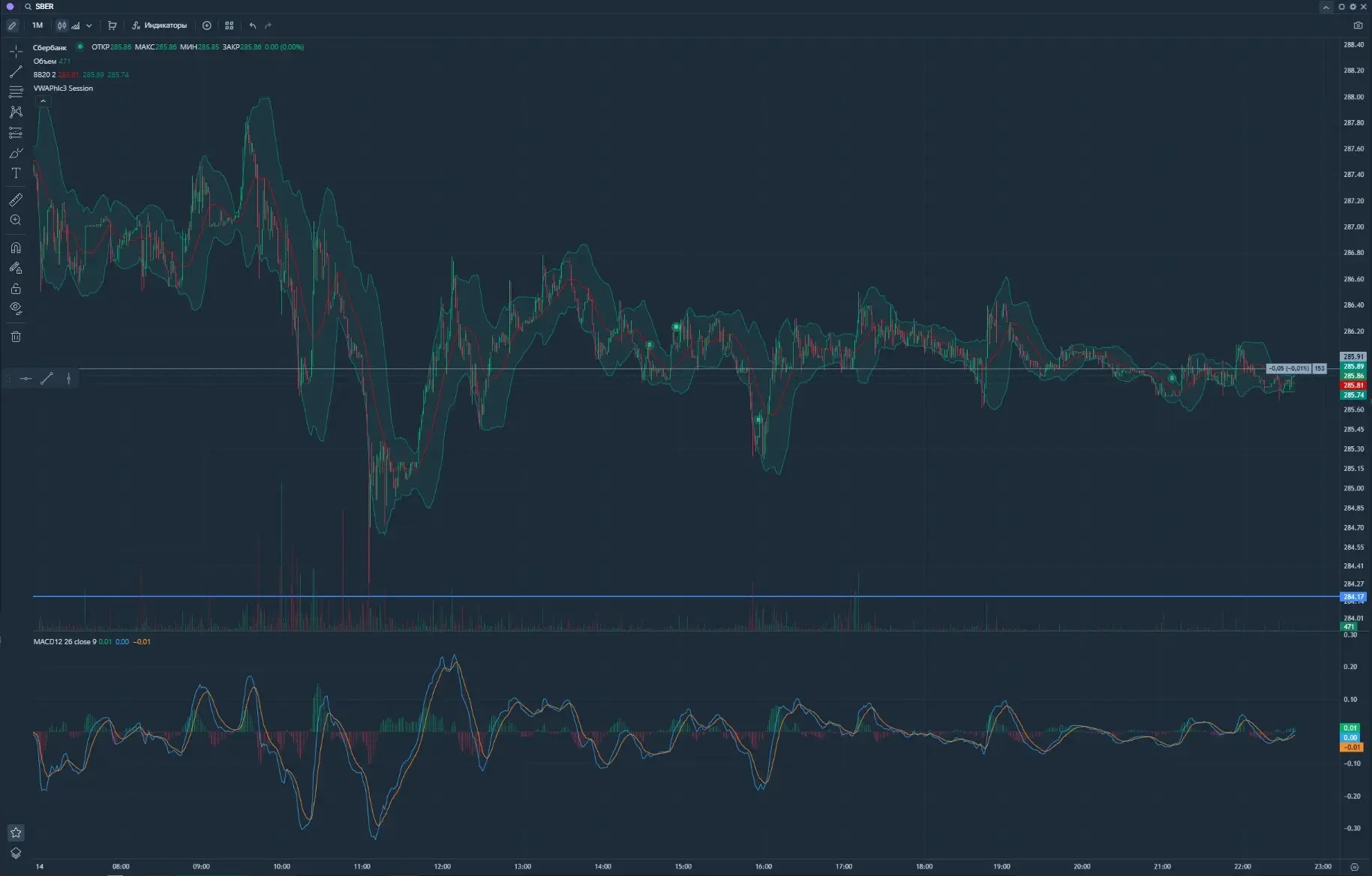
Task: Click the blue 284.17 price level label
Action: (x=1353, y=597)
